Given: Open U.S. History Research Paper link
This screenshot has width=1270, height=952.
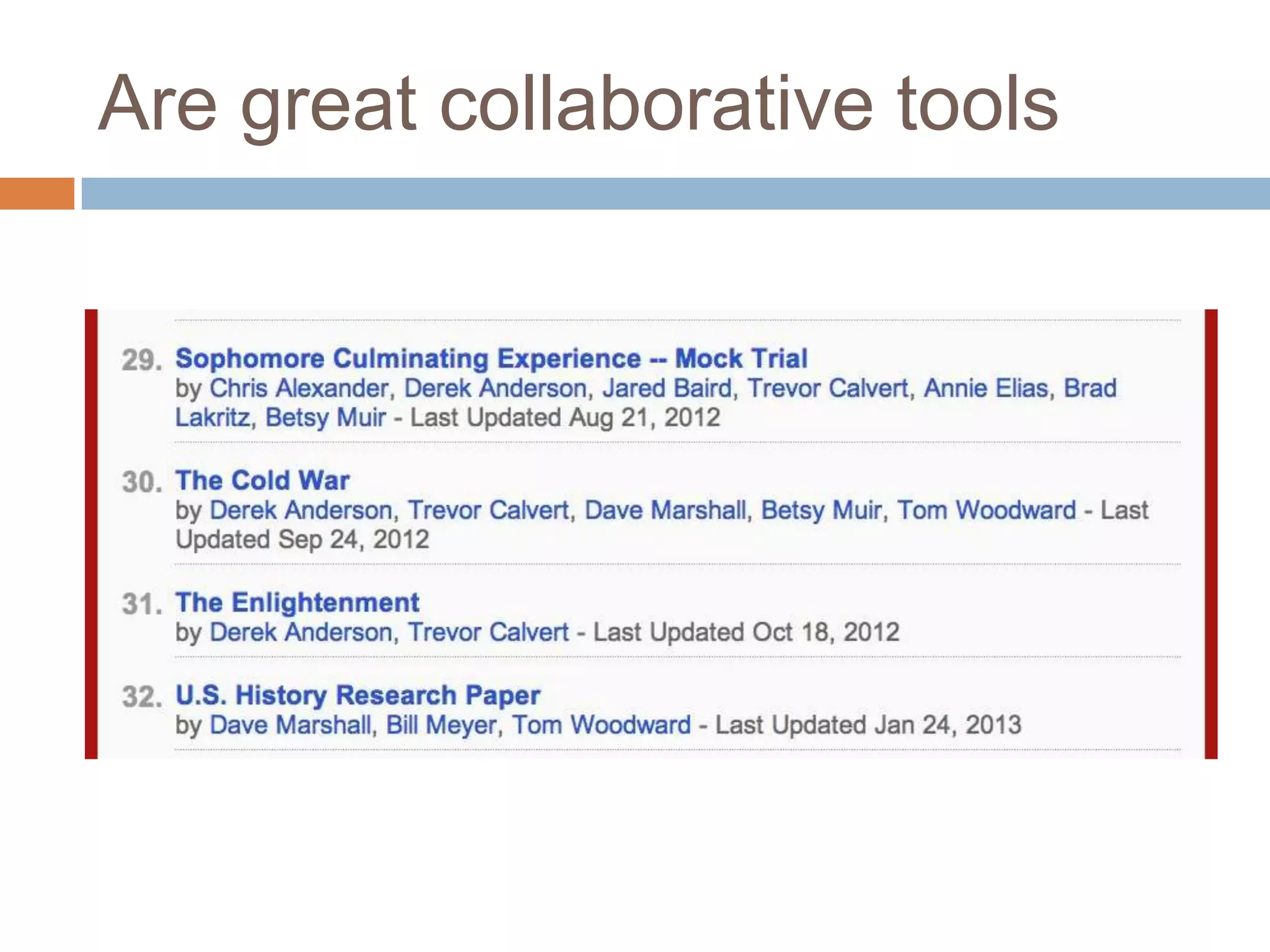Looking at the screenshot, I should [x=357, y=695].
